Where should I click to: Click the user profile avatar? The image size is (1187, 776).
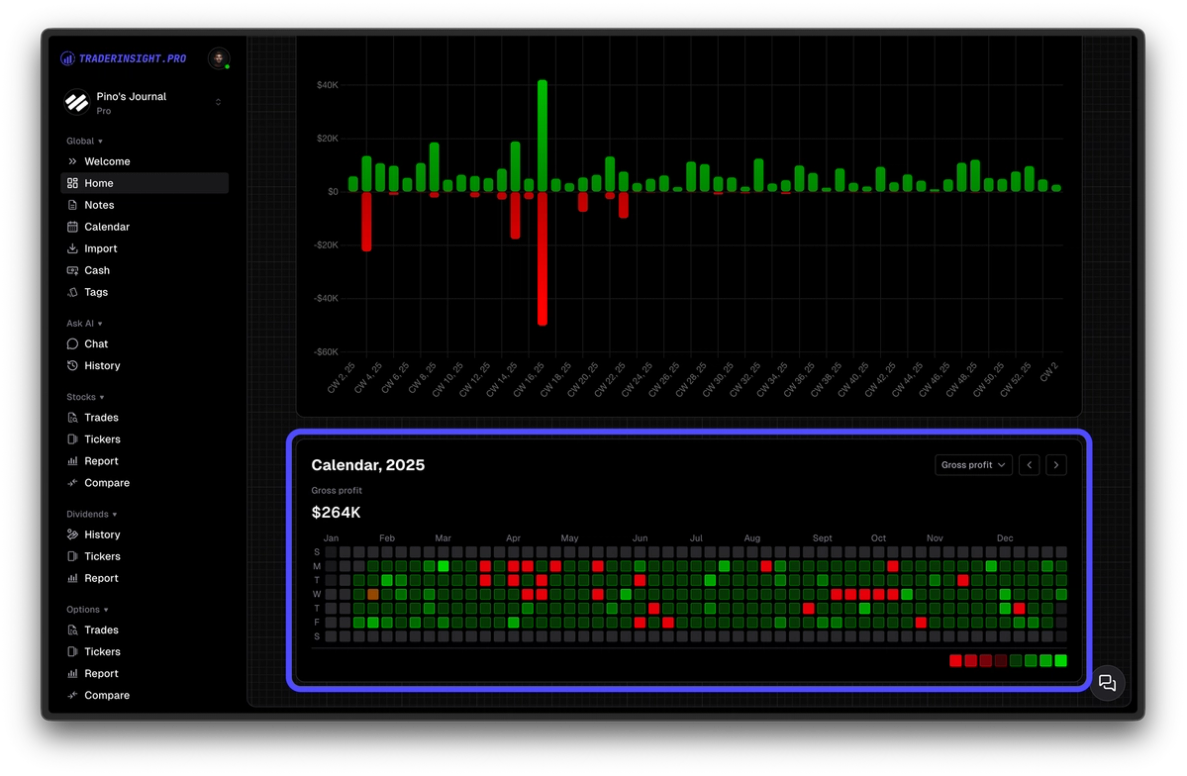(218, 58)
